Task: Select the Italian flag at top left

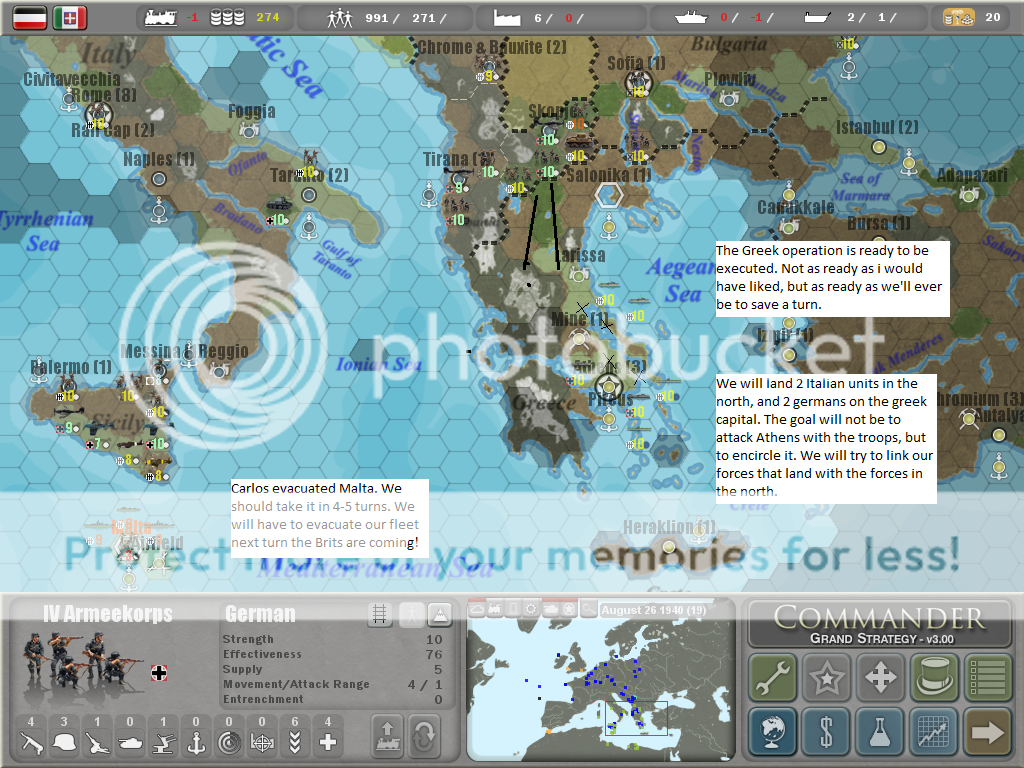Action: [x=69, y=17]
